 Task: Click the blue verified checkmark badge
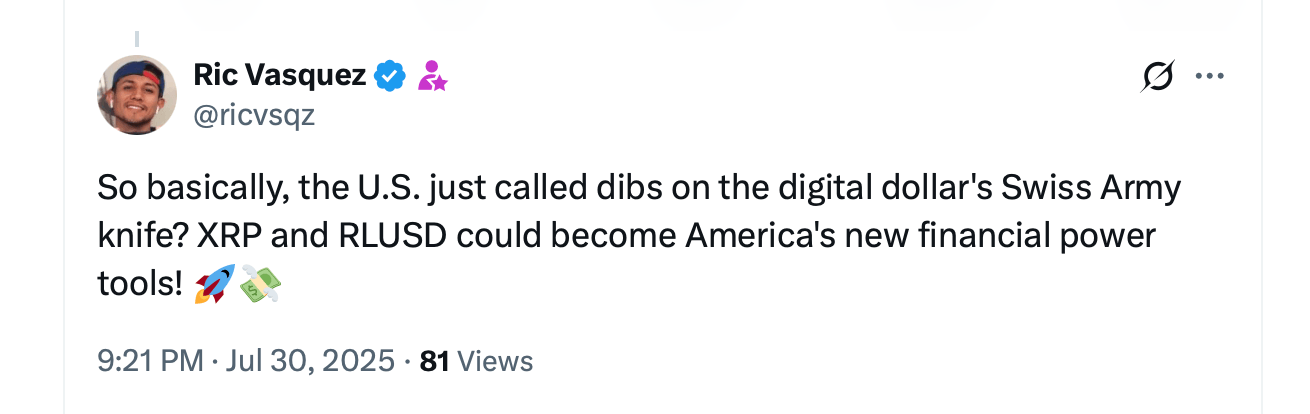pos(389,75)
